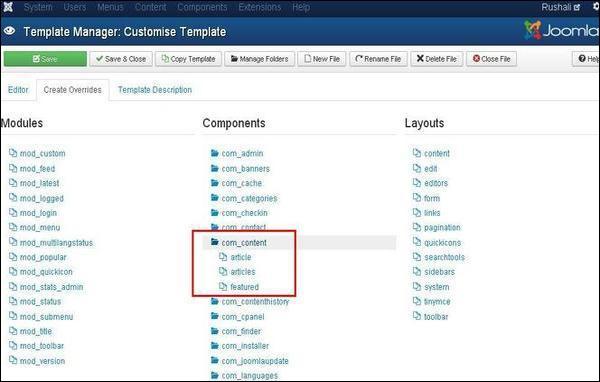Create override for mod_title
Screen dimensions: 600x382
tap(36, 331)
